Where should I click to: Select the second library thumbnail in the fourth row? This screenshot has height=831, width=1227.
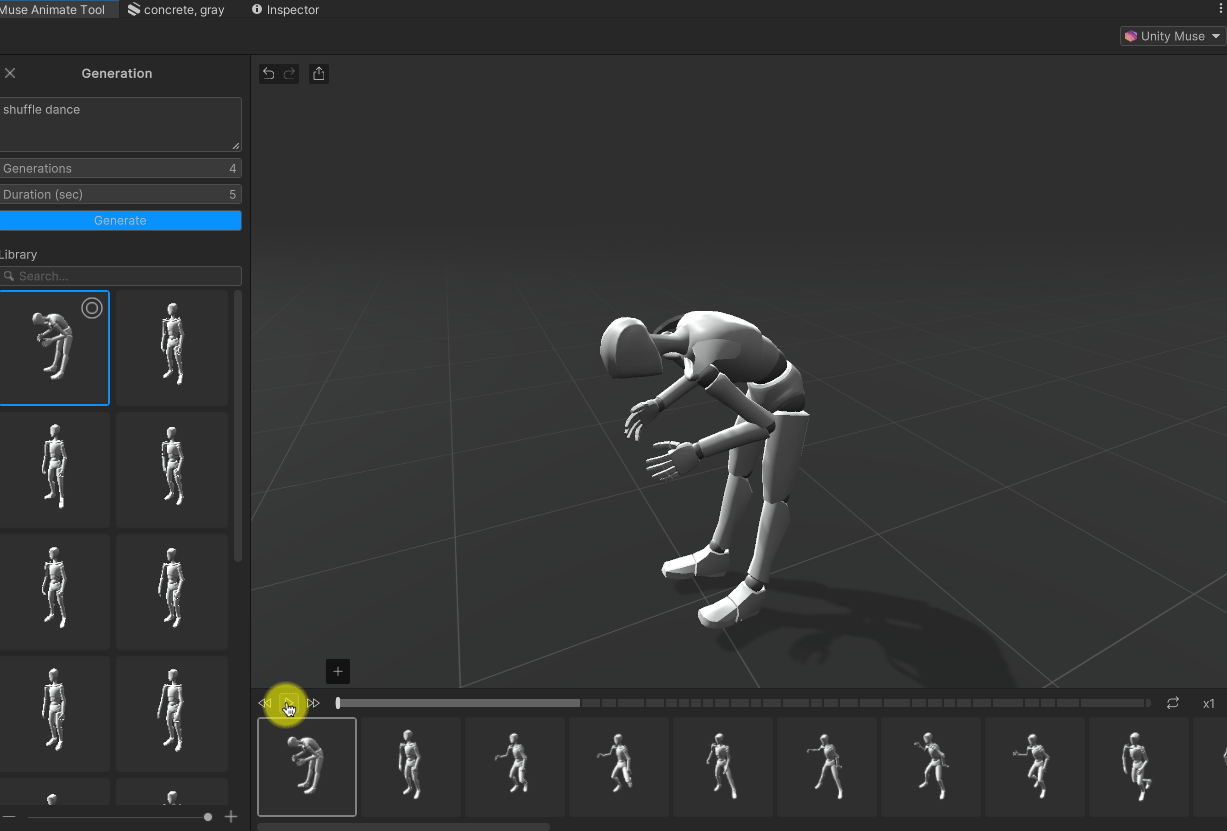[172, 713]
